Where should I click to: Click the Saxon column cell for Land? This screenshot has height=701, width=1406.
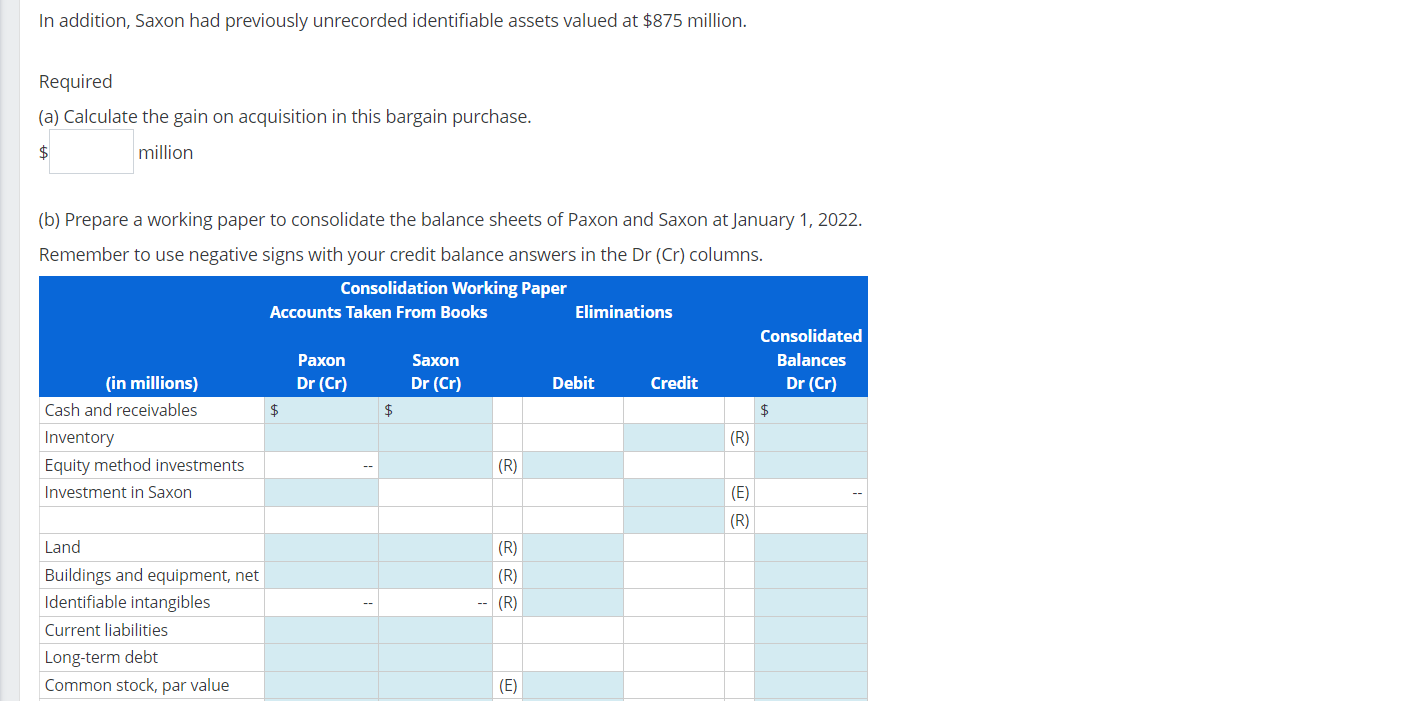tap(435, 547)
